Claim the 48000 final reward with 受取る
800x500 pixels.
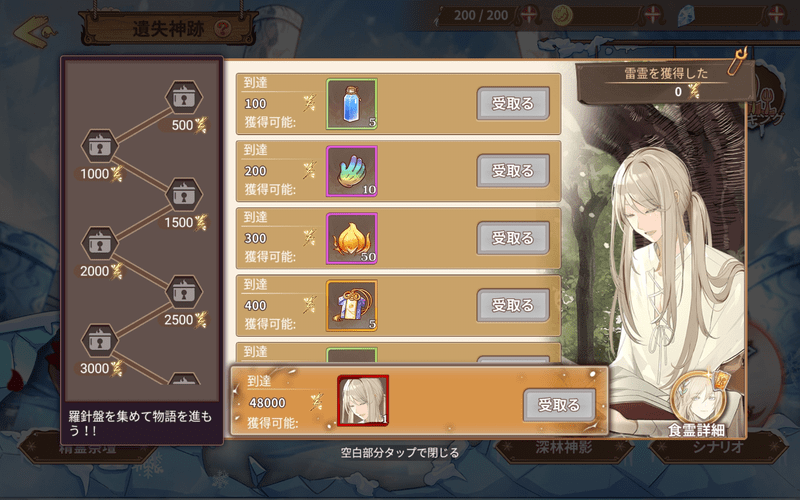point(559,405)
